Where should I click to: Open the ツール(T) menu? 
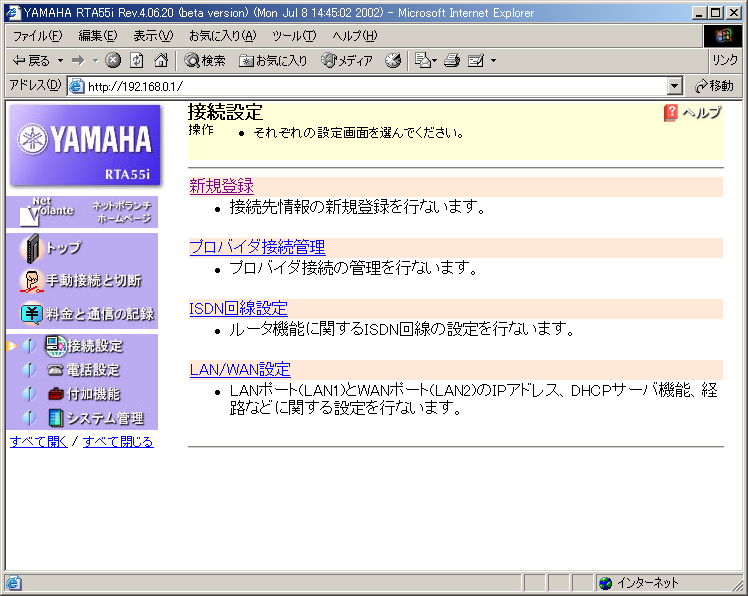[x=294, y=36]
